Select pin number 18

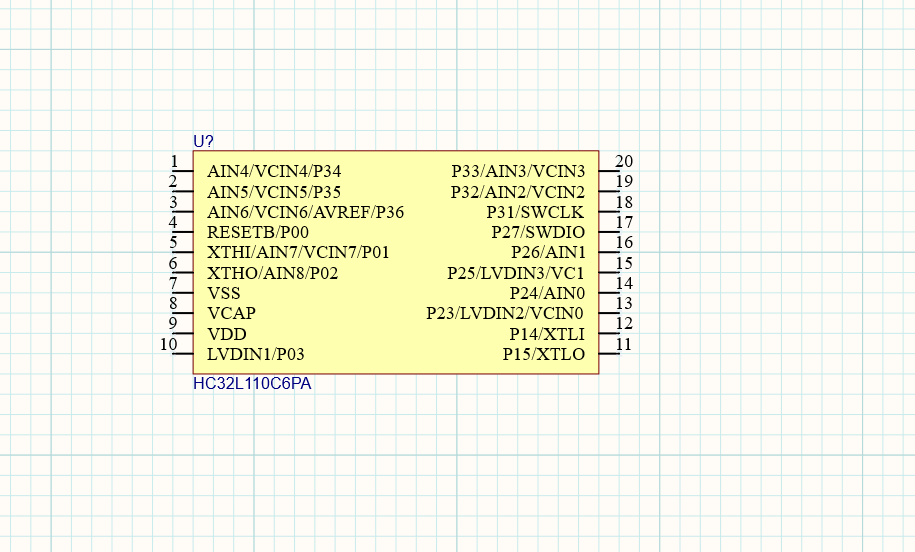tap(624, 202)
